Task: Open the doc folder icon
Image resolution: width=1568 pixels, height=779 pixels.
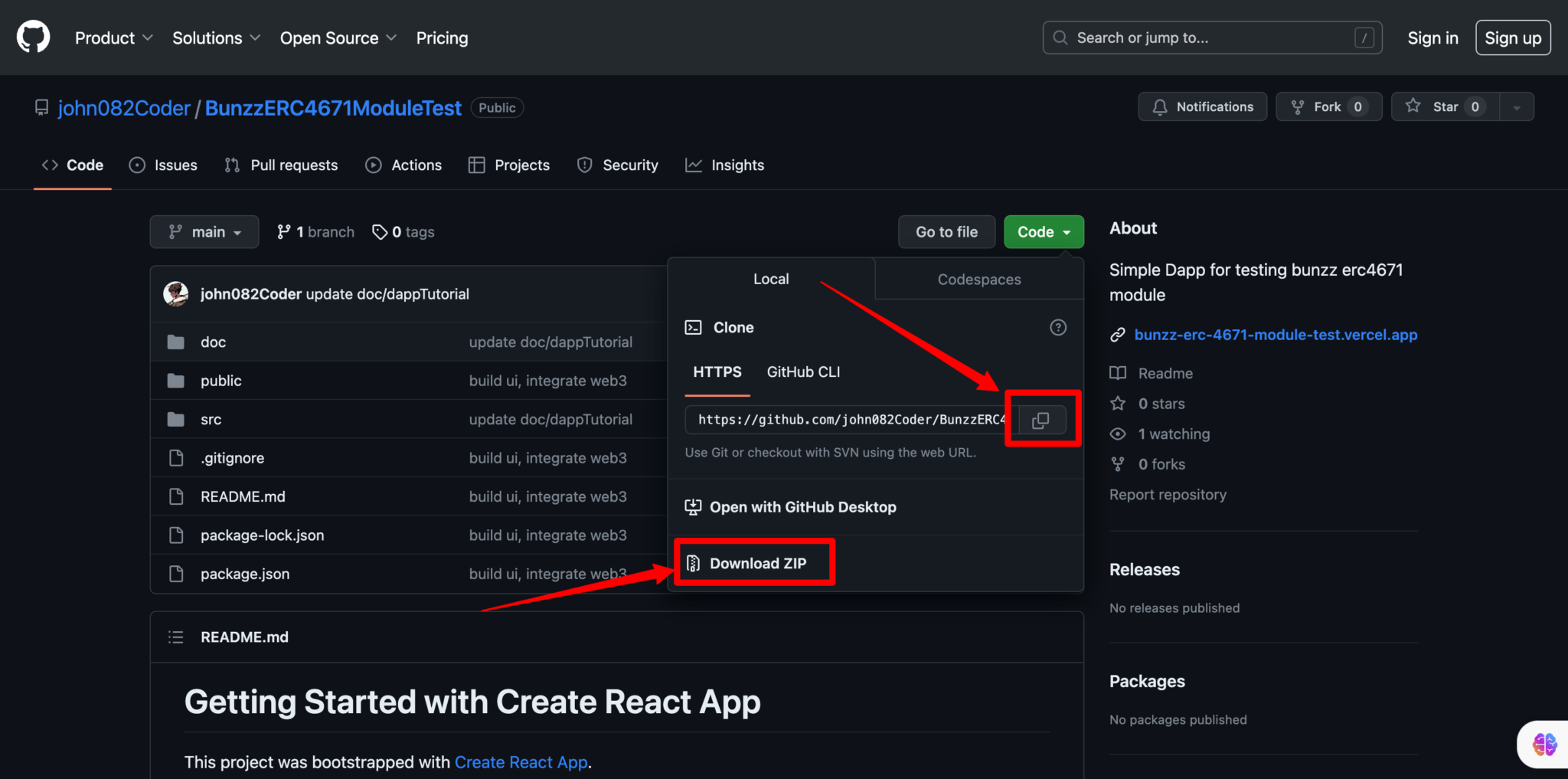Action: 177,342
